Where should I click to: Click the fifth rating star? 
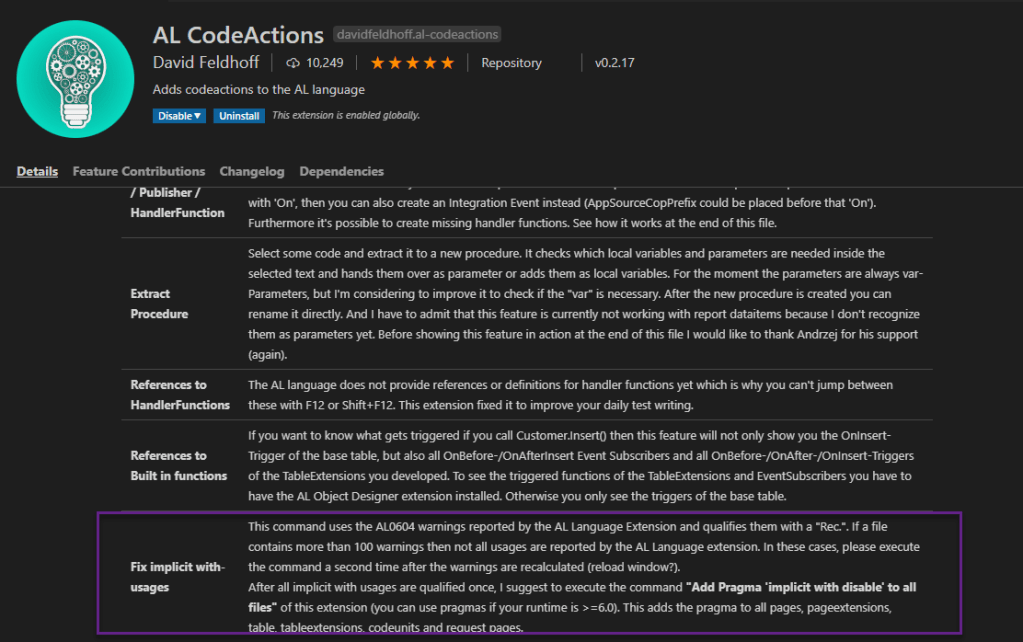447,63
